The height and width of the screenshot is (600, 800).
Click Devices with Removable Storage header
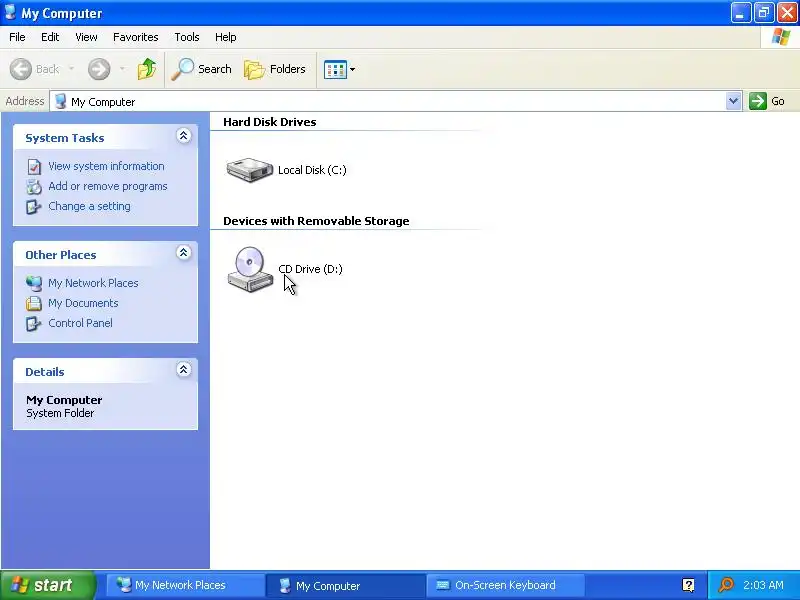316,221
